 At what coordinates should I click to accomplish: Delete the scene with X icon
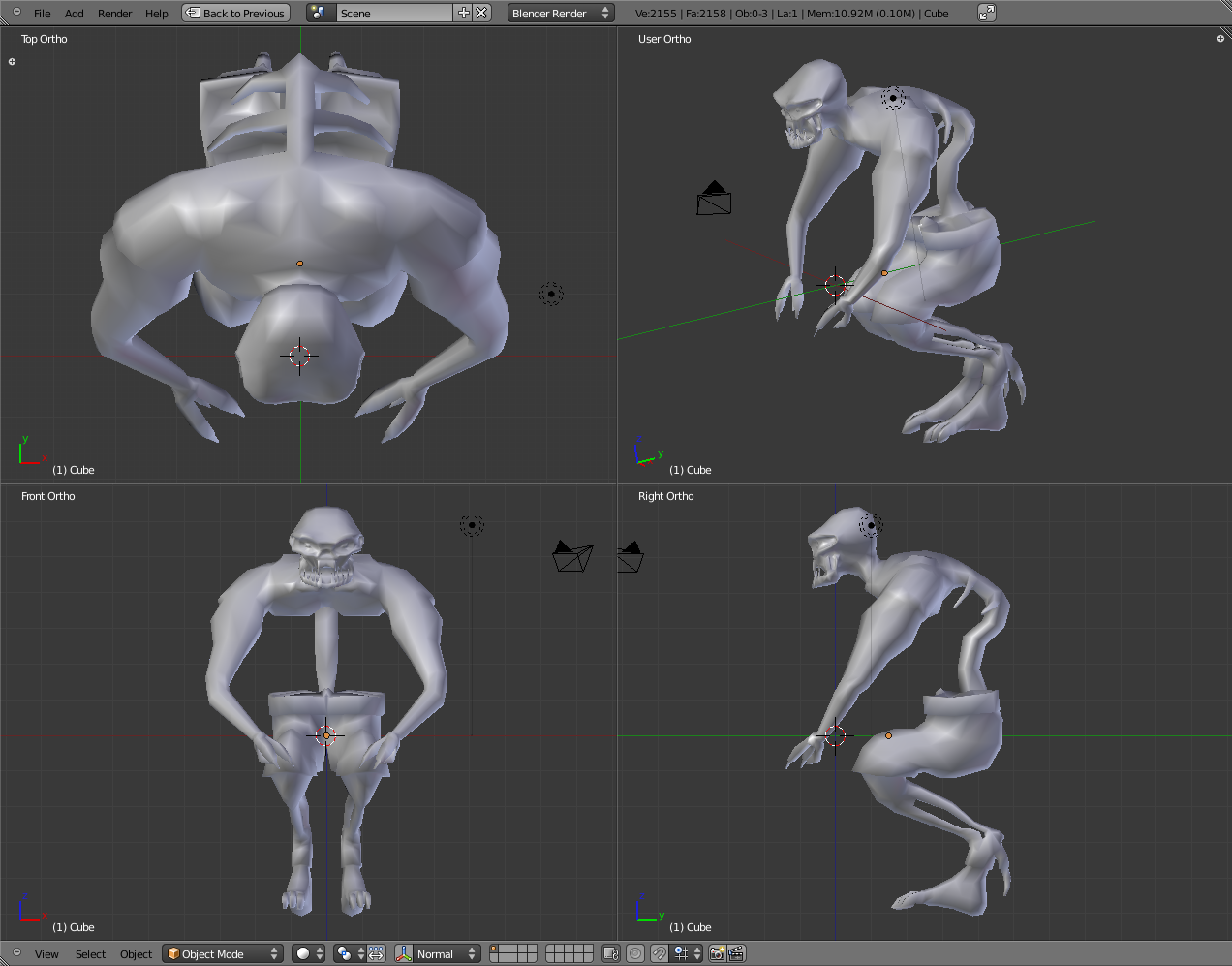(x=482, y=14)
